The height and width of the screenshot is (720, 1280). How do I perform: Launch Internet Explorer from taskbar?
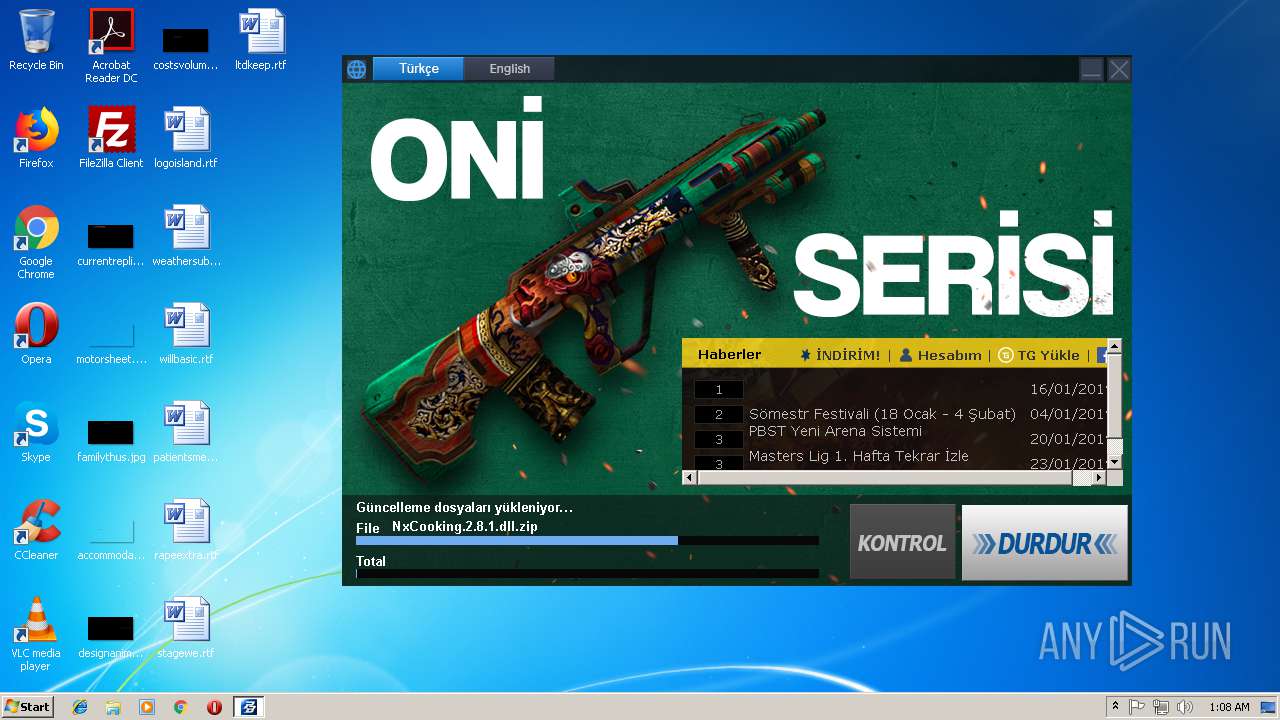pos(80,707)
